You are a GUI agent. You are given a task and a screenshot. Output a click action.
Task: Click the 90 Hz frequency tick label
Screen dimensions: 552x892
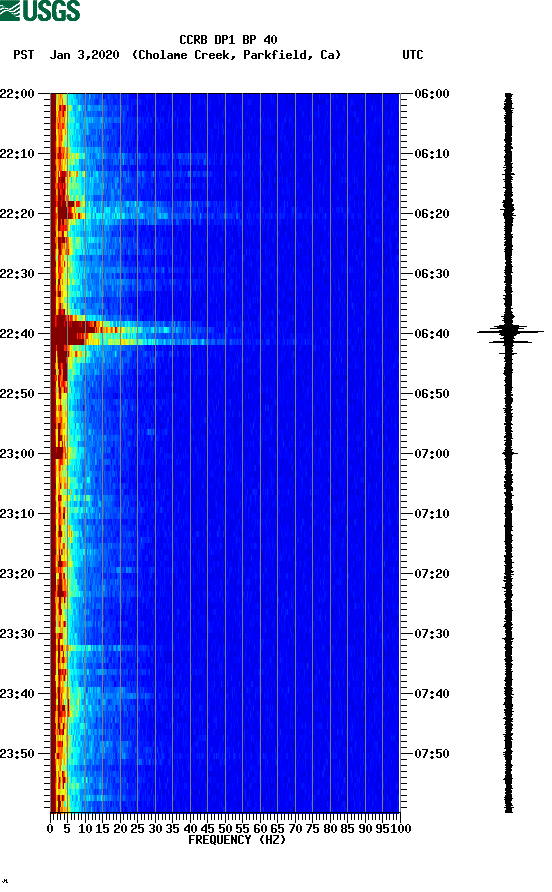tap(365, 829)
